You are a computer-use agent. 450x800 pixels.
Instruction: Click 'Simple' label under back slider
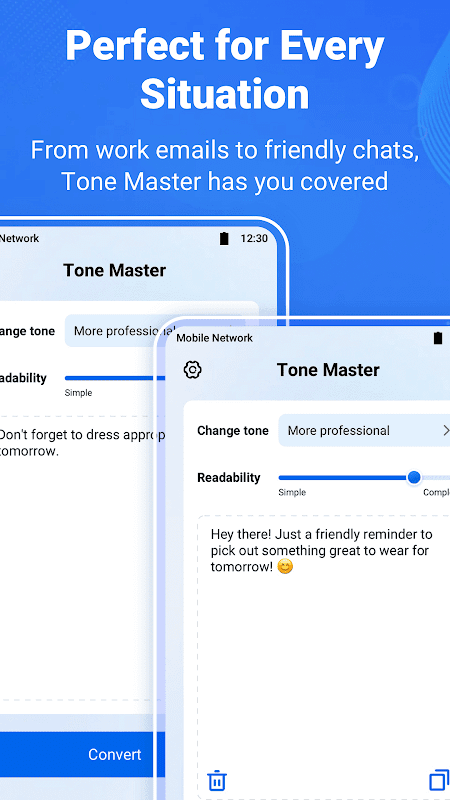tap(78, 393)
